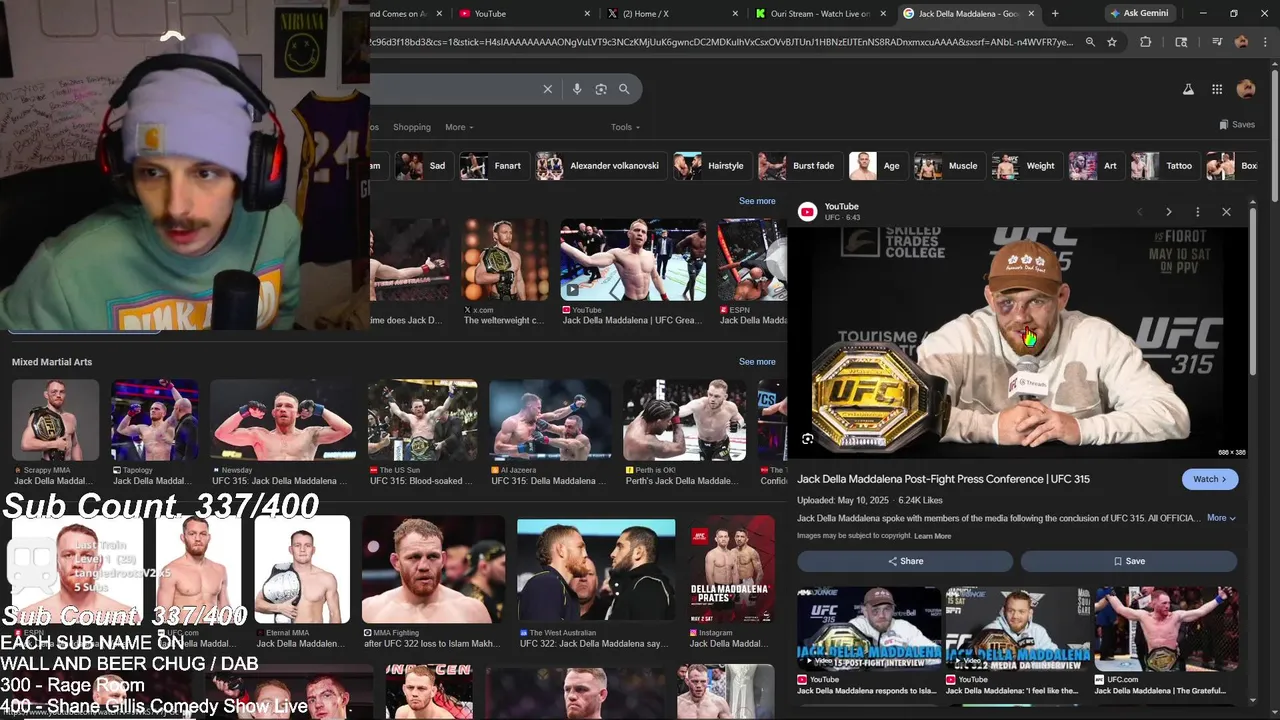Expand description with More chevron
The image size is (1280, 720).
click(x=1221, y=518)
